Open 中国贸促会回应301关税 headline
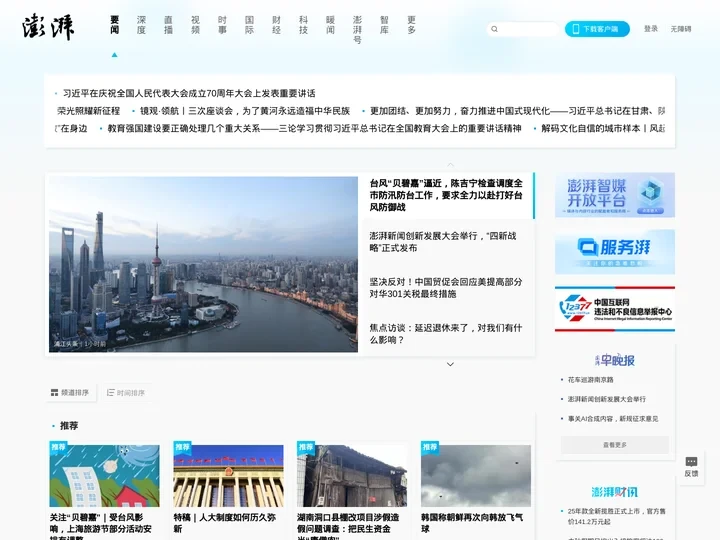This screenshot has height=540, width=720. click(446, 287)
